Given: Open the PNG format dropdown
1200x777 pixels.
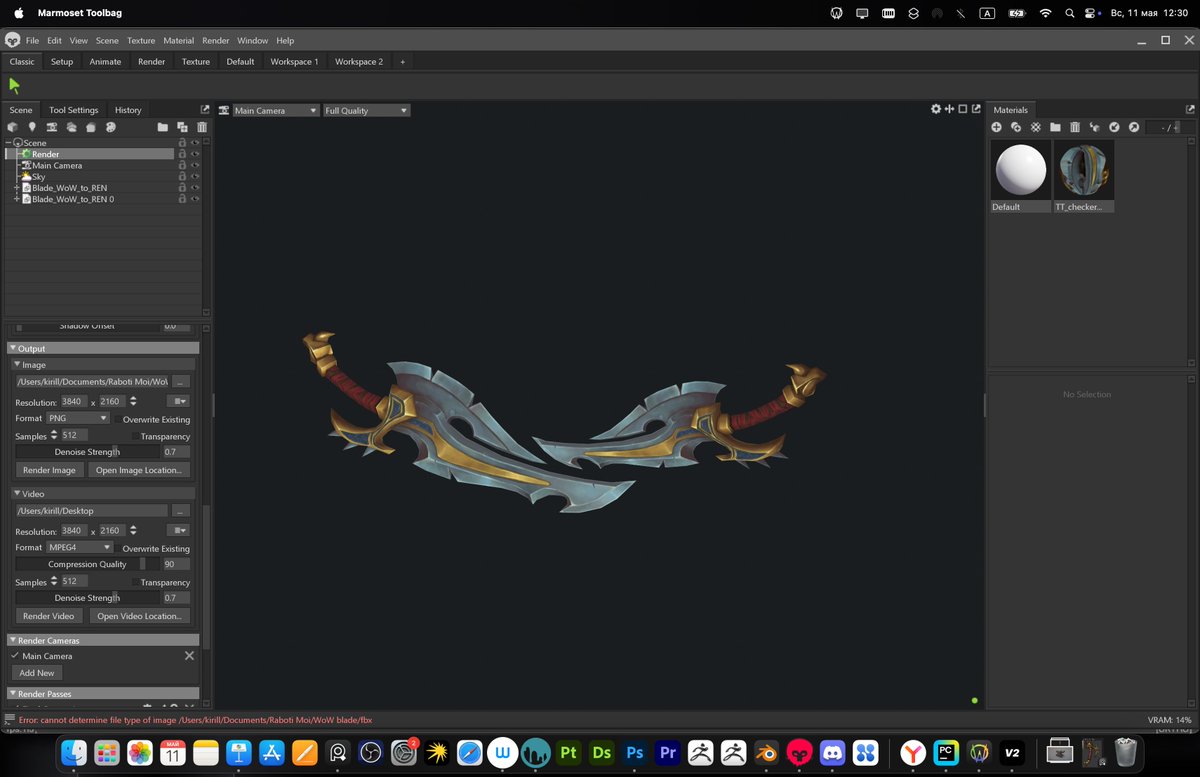Looking at the screenshot, I should pyautogui.click(x=78, y=418).
